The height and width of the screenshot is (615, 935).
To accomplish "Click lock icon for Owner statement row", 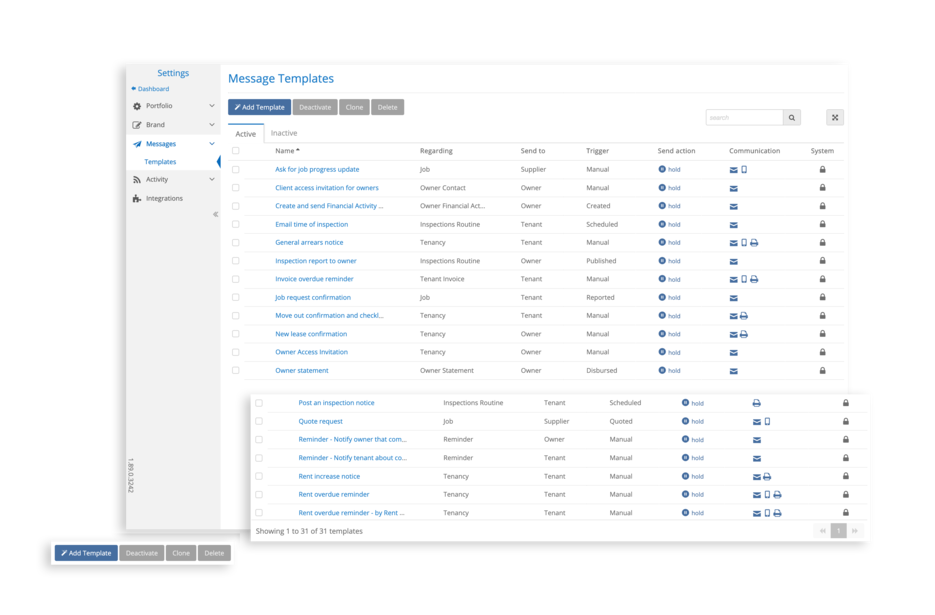I will point(822,370).
